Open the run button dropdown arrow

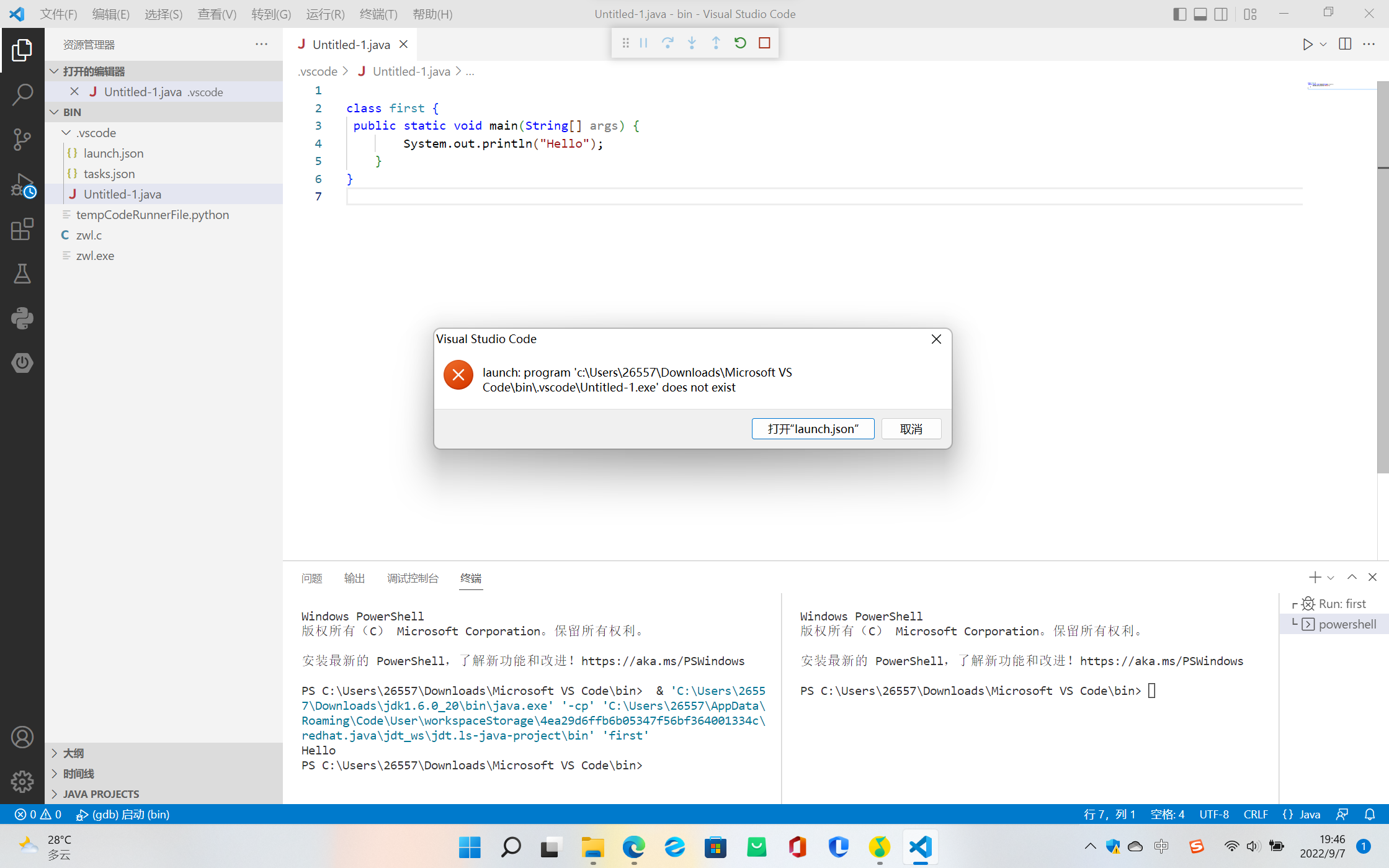[x=1323, y=44]
